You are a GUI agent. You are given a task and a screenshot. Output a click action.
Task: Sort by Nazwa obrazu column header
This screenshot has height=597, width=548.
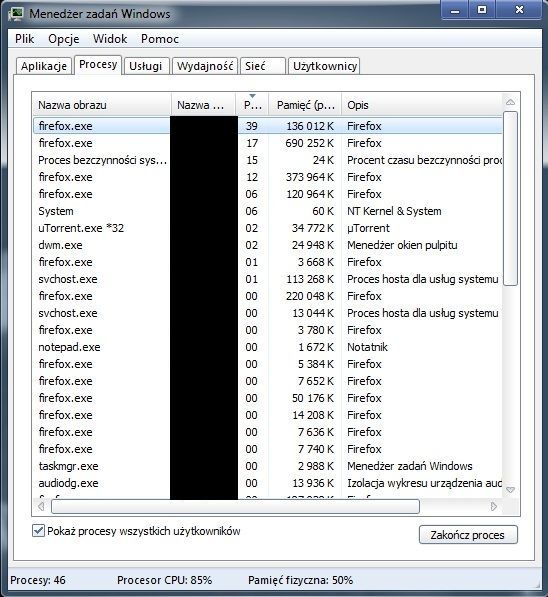pyautogui.click(x=102, y=105)
